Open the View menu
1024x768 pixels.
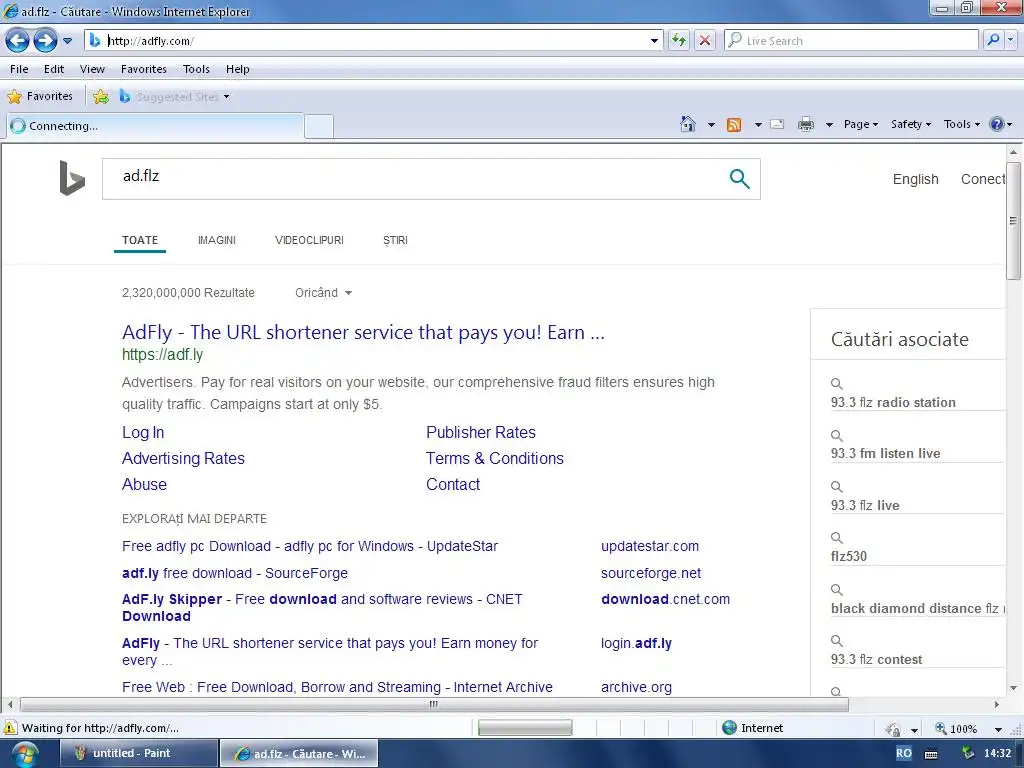(92, 69)
